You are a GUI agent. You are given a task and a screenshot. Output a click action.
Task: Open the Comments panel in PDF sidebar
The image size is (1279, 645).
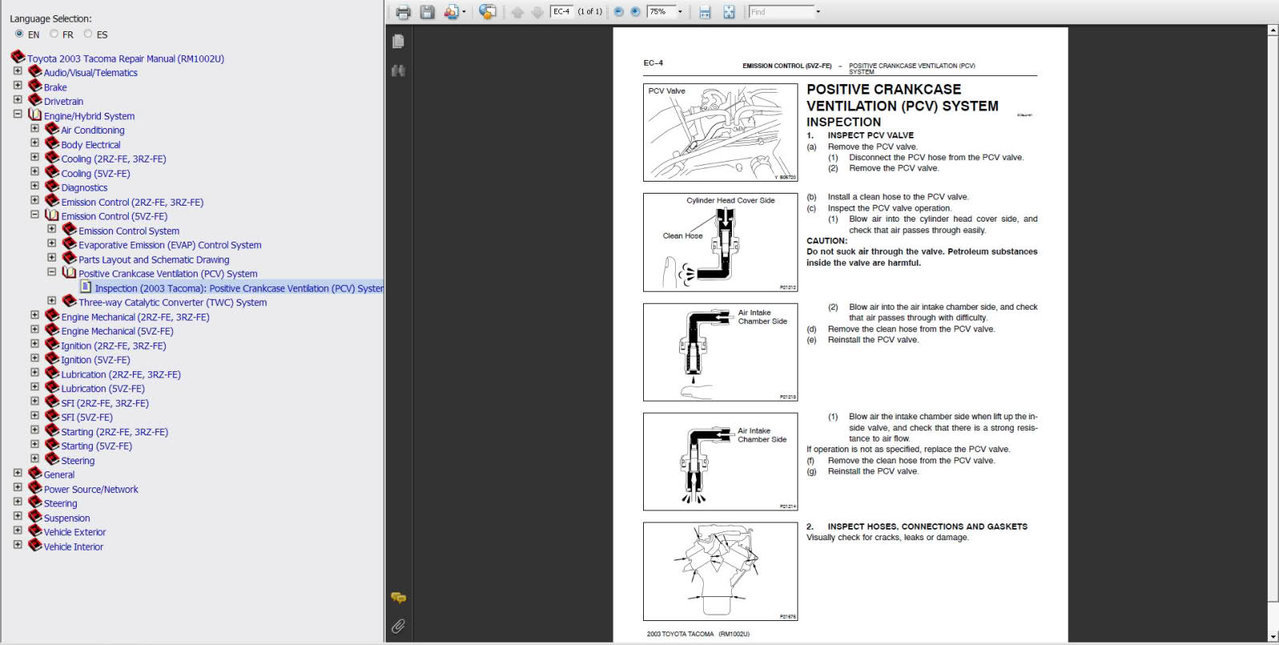click(x=398, y=597)
